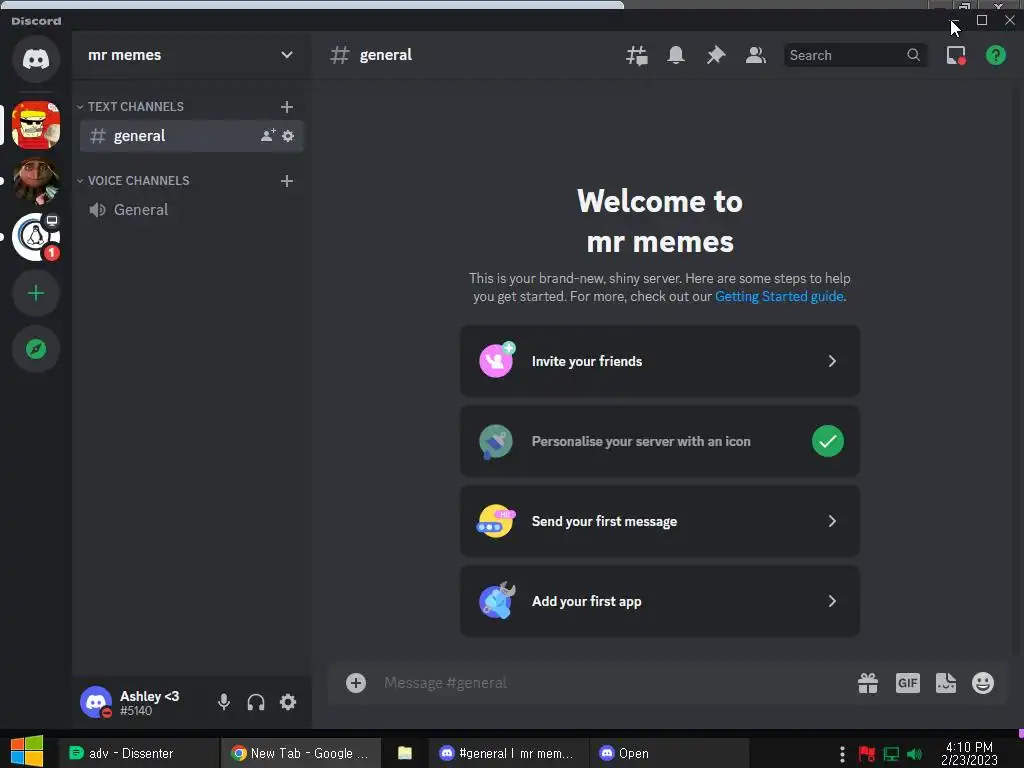Edit general channel settings gear
The image size is (1024, 768).
click(x=288, y=136)
